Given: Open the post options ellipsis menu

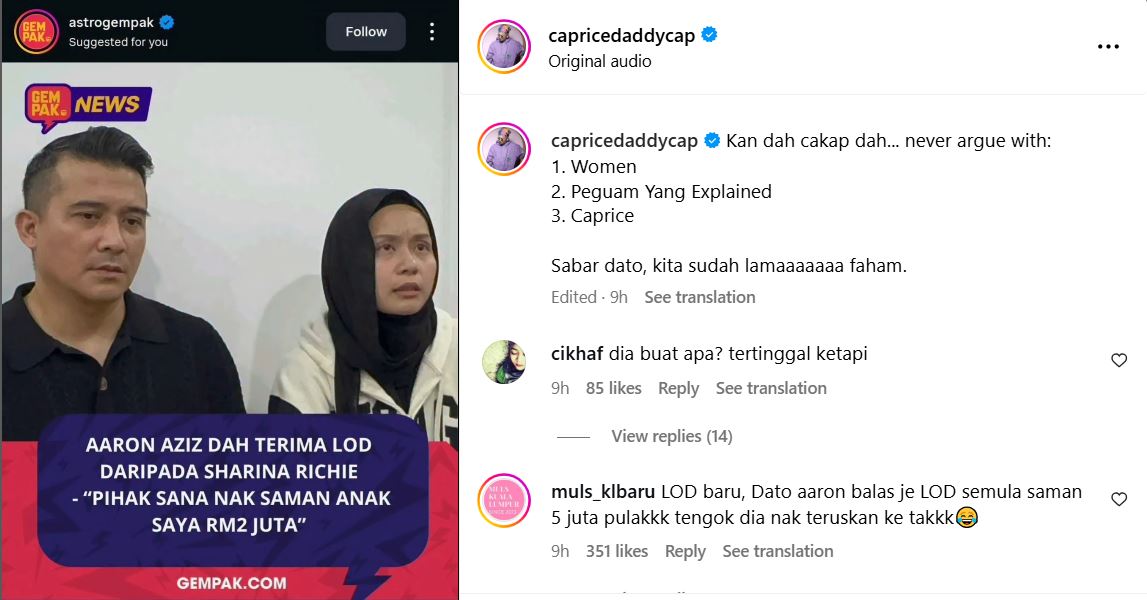Looking at the screenshot, I should (1107, 47).
